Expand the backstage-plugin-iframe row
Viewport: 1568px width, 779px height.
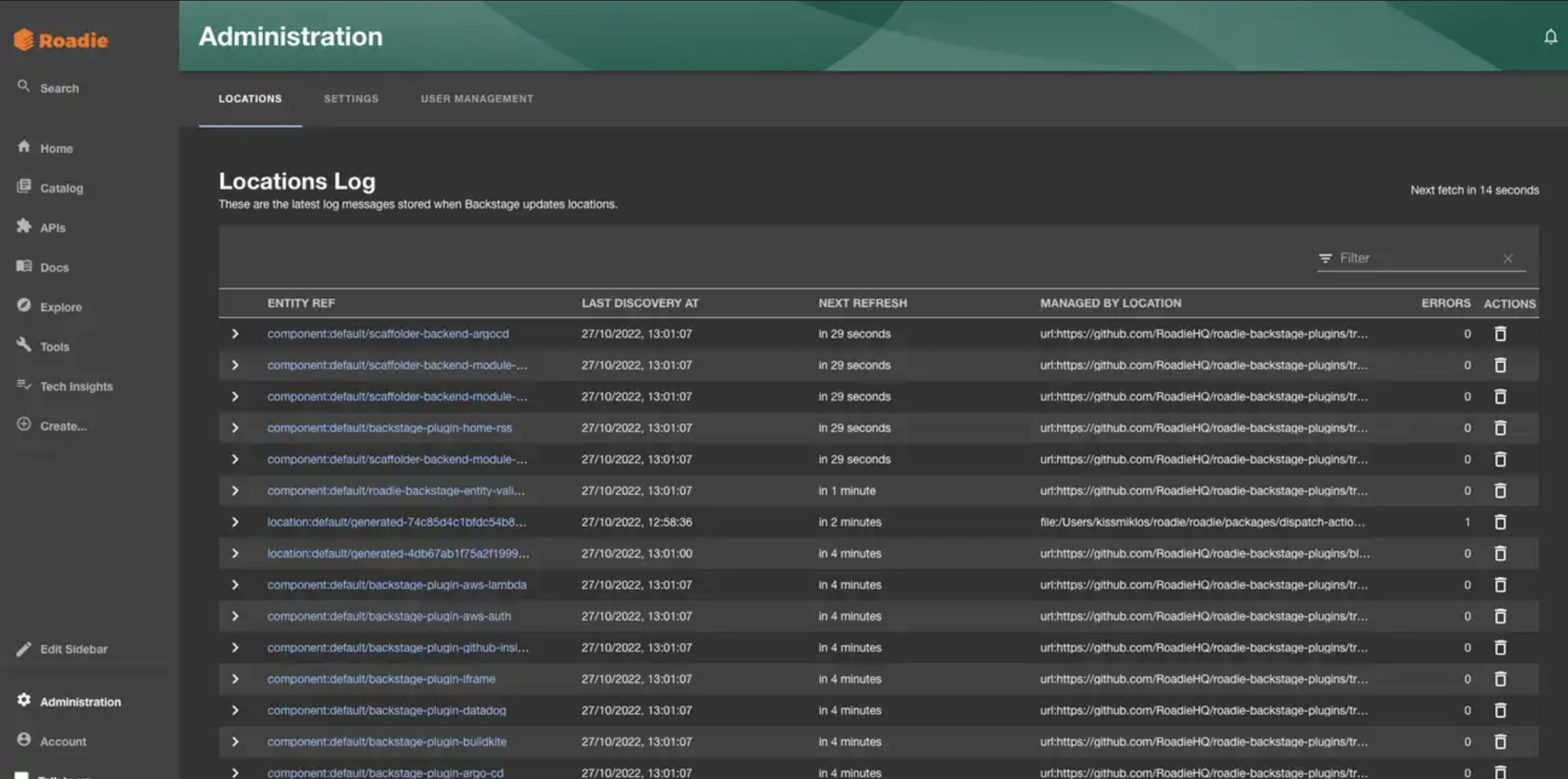tap(235, 679)
